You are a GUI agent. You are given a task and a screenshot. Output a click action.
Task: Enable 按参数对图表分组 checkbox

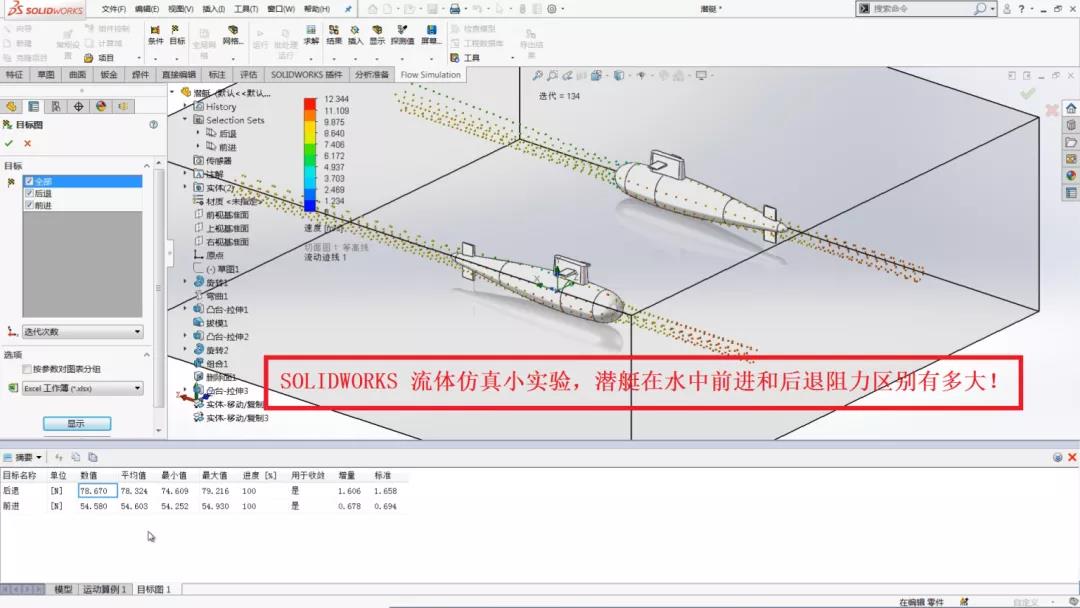click(27, 369)
